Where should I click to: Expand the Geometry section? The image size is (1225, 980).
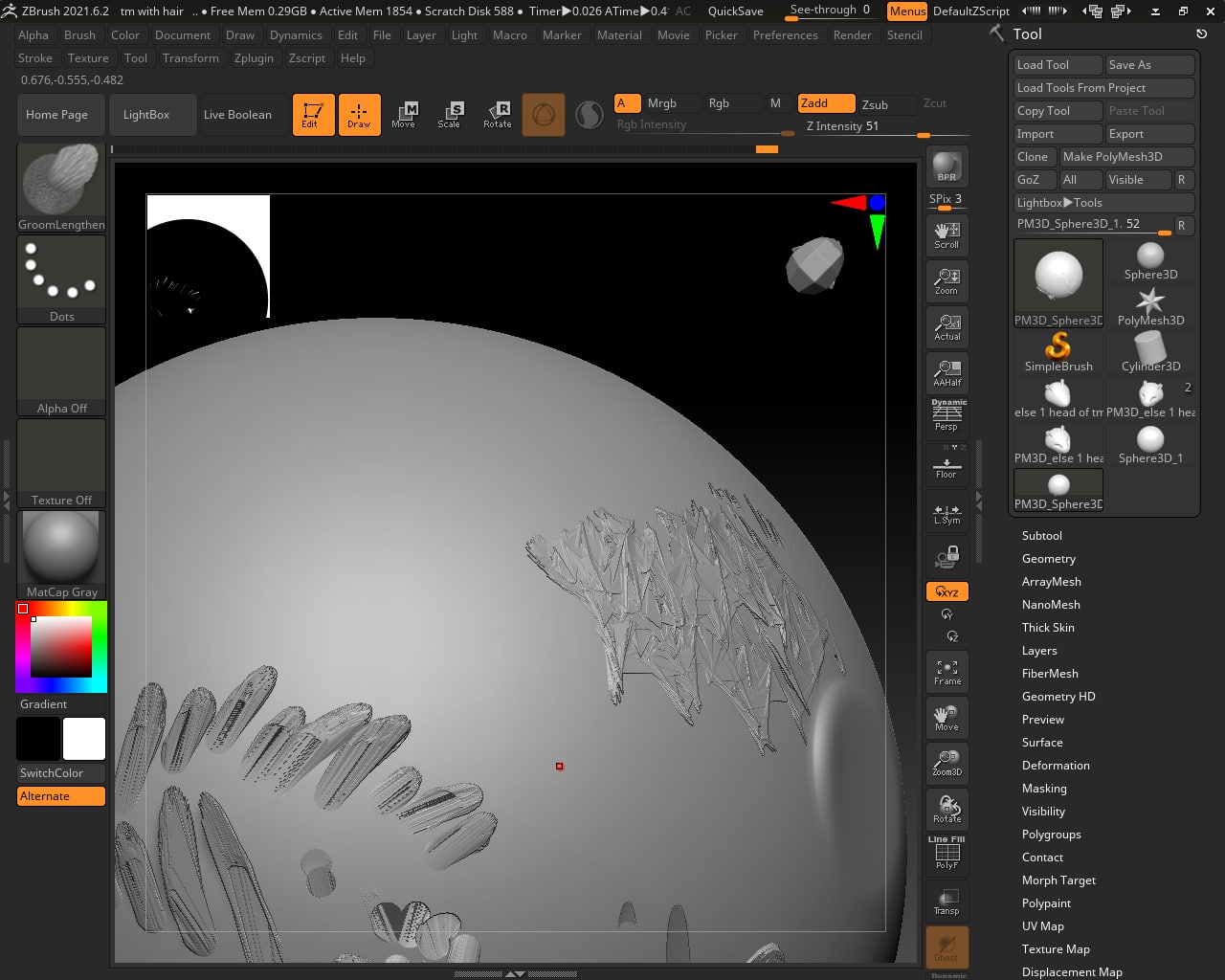coord(1048,559)
